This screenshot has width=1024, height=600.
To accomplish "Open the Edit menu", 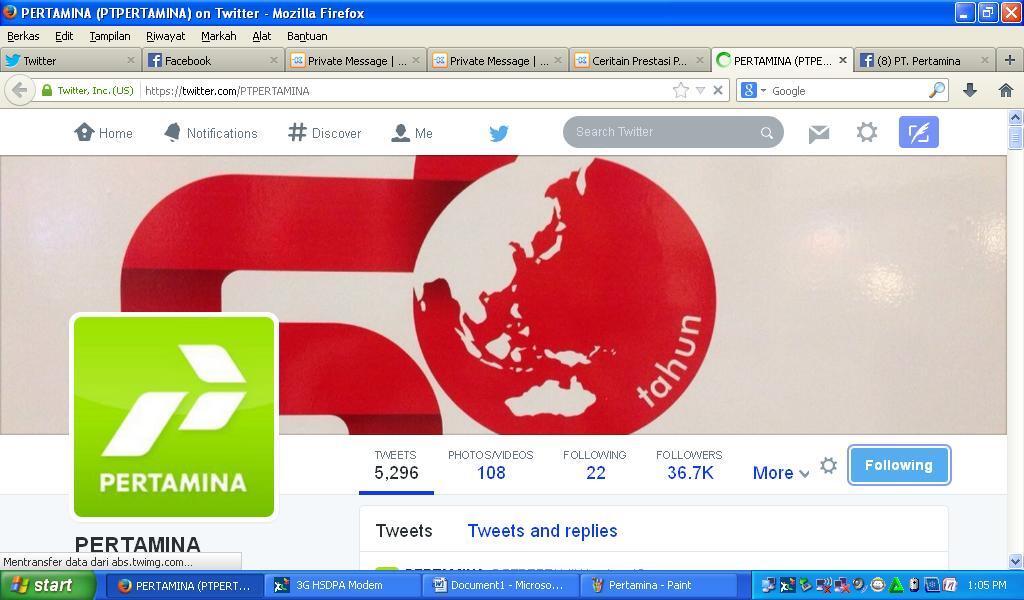I will (x=64, y=36).
